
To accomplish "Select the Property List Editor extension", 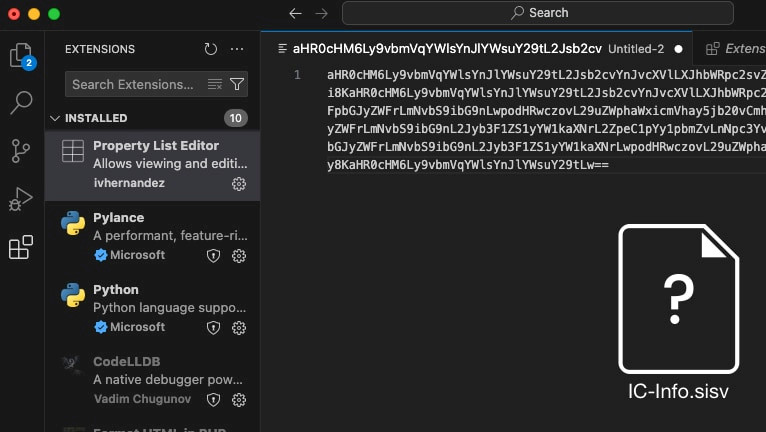I will coord(152,165).
